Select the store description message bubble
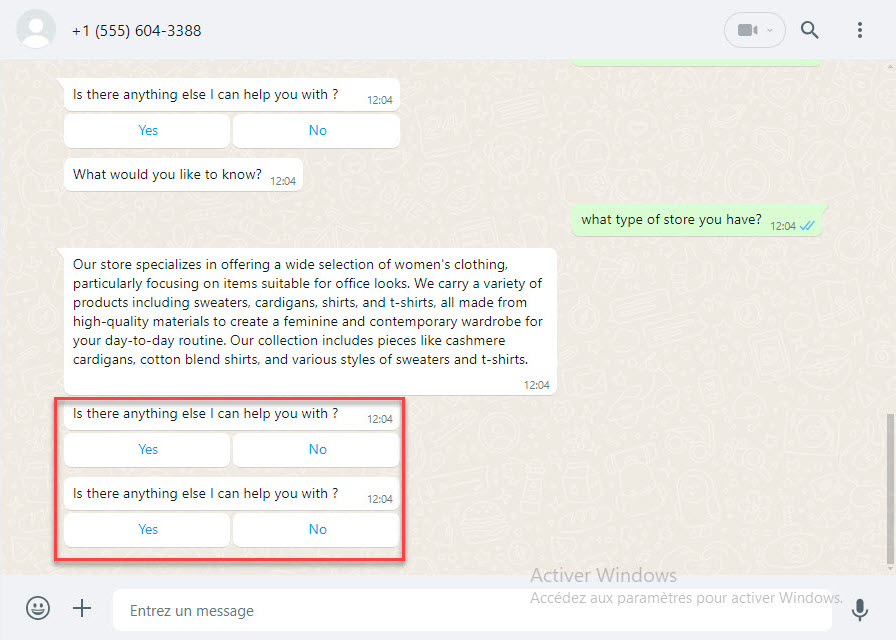Viewport: 896px width, 640px height. tap(310, 321)
